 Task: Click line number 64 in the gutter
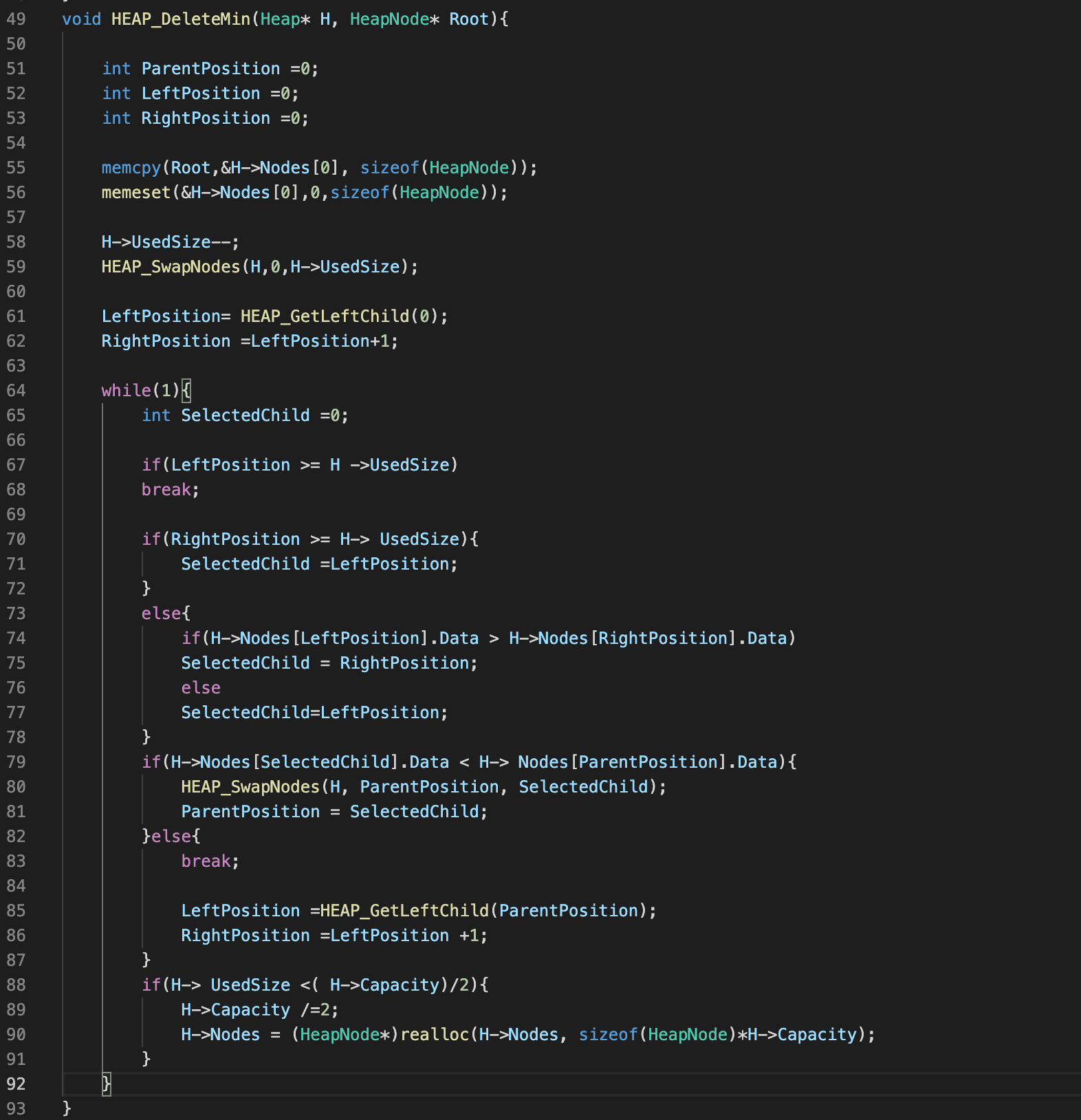tap(16, 391)
